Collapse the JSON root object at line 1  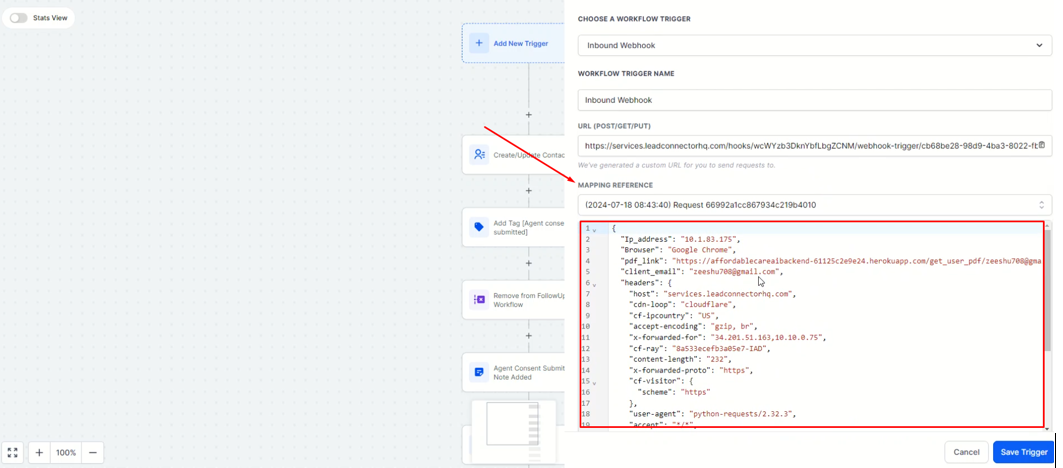pyautogui.click(x=595, y=230)
